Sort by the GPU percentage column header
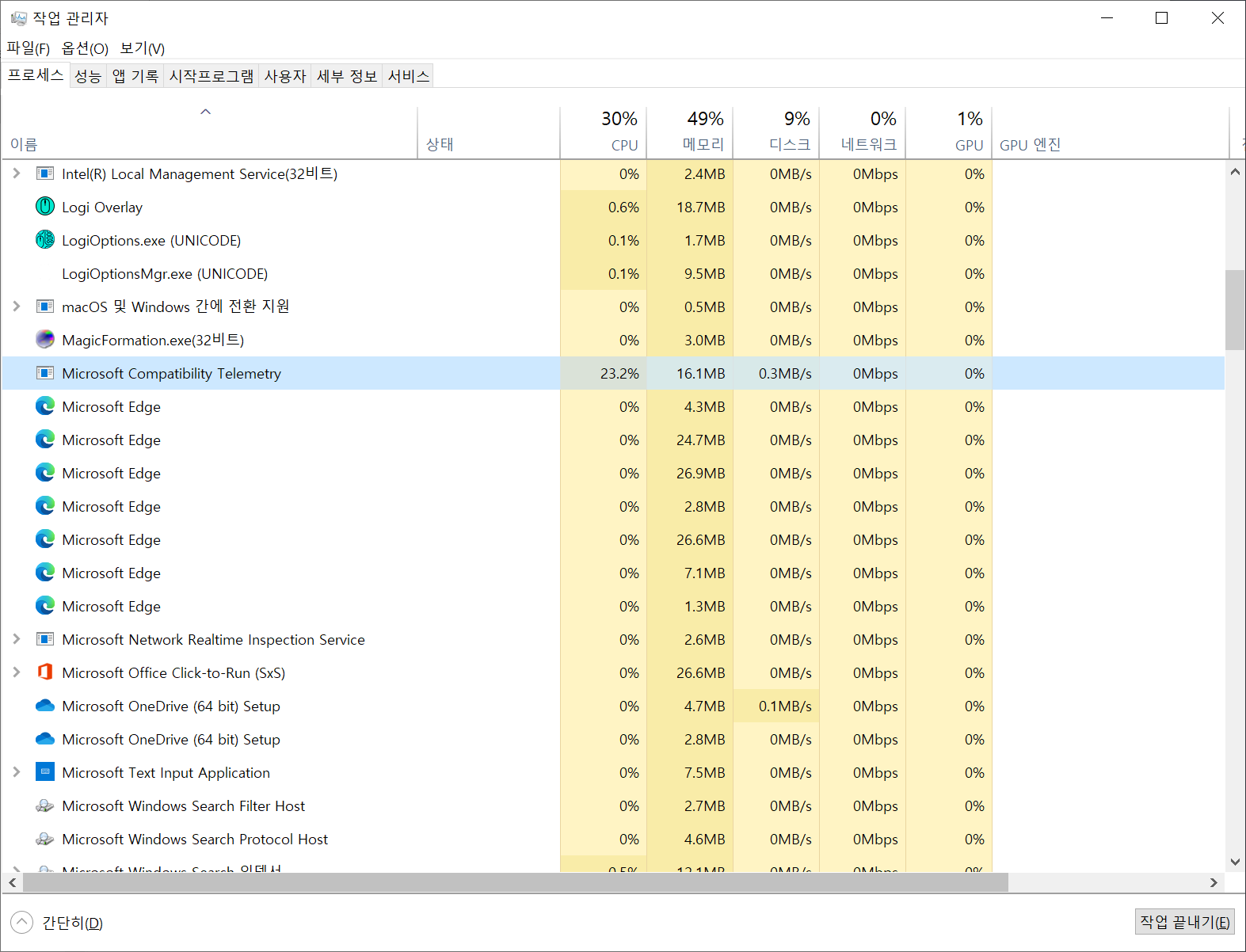1246x952 pixels. (949, 132)
